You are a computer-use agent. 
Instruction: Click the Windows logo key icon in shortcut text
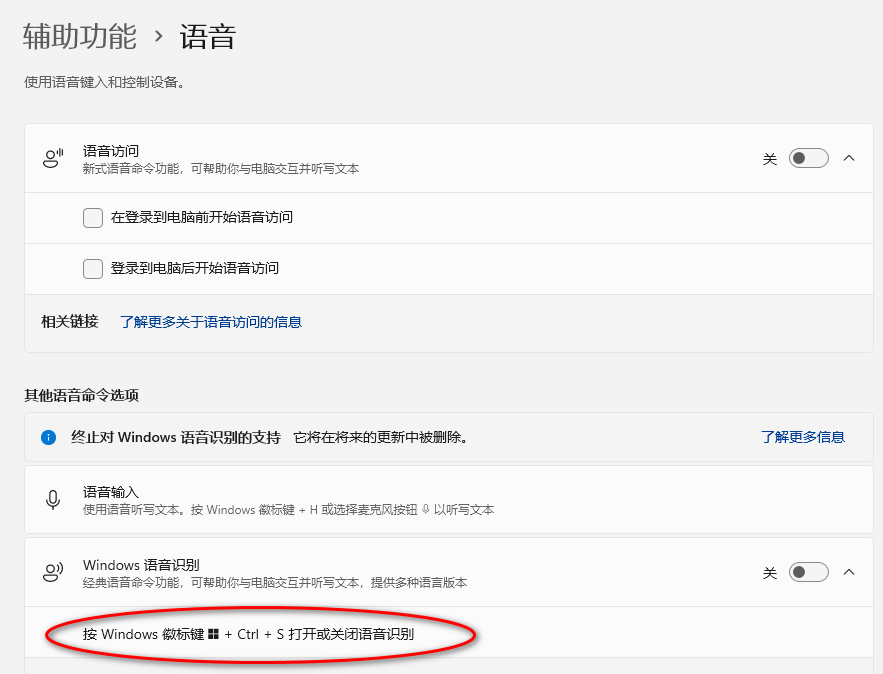[213, 635]
